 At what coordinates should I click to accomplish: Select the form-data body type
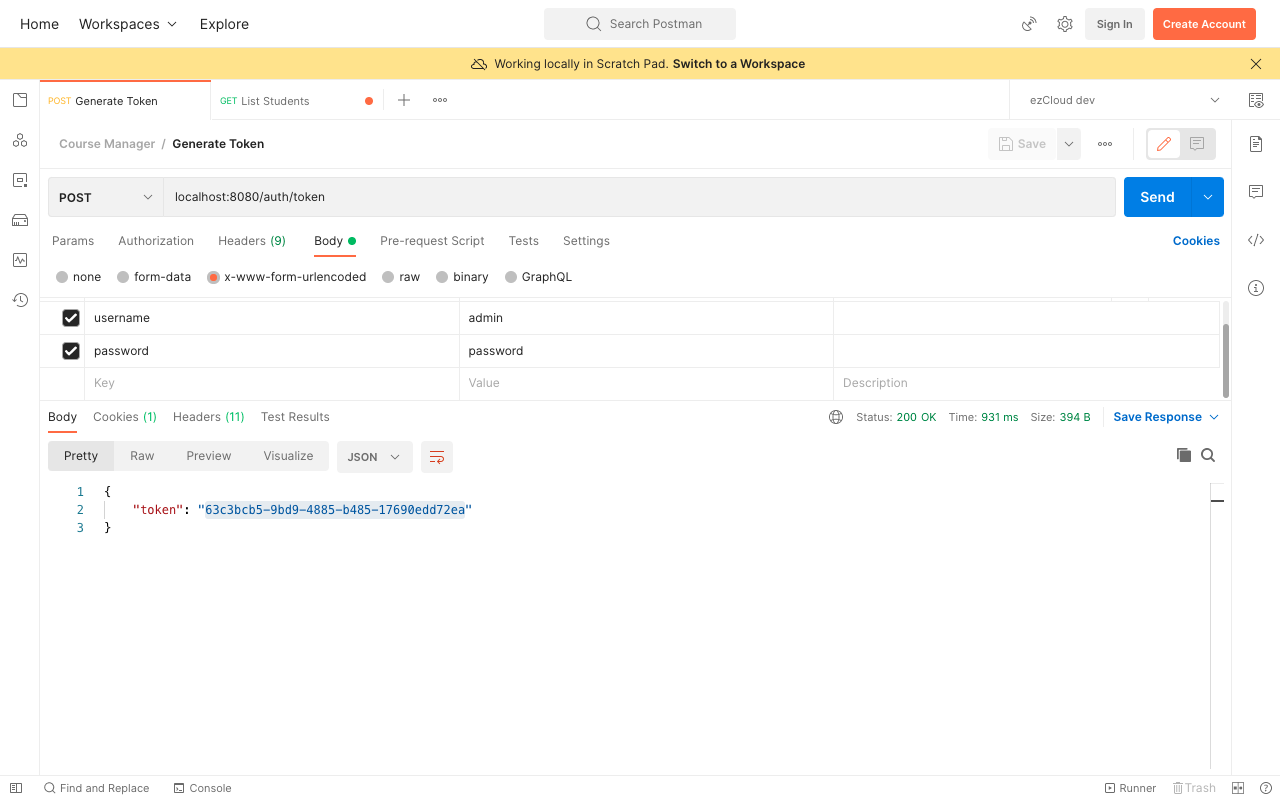tap(123, 277)
